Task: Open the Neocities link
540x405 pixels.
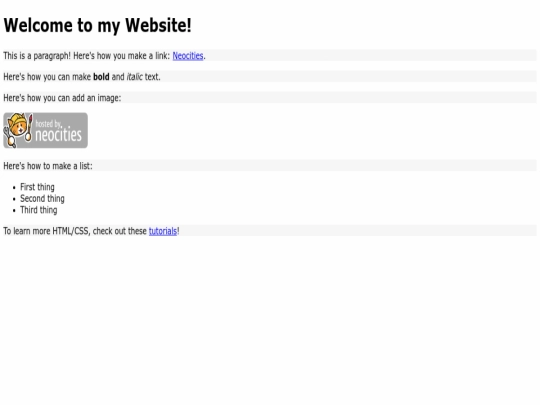Action: coord(188,56)
